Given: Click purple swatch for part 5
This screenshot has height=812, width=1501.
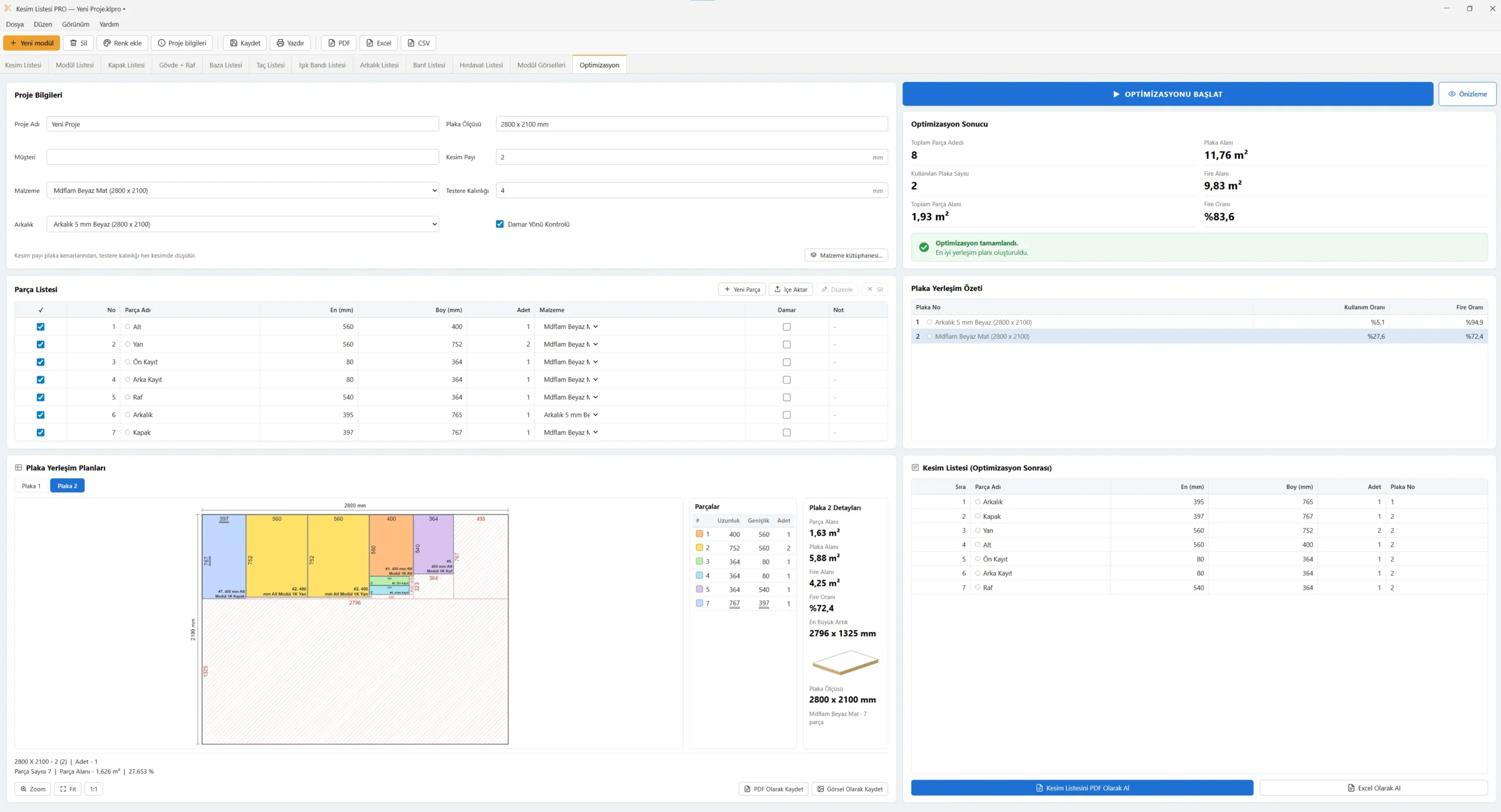Looking at the screenshot, I should tap(699, 589).
